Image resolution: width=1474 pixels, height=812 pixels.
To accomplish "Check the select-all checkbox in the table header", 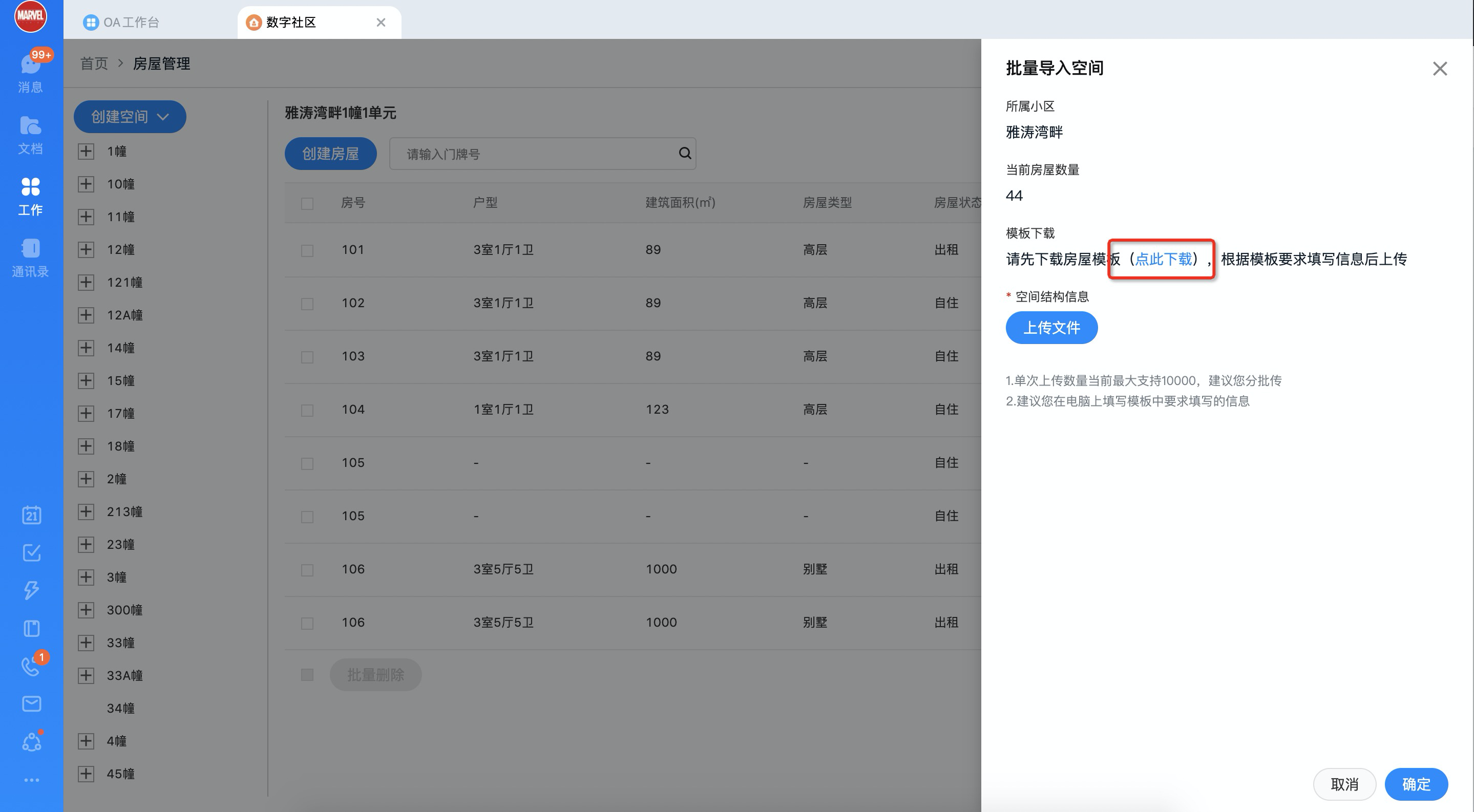I will pyautogui.click(x=307, y=203).
